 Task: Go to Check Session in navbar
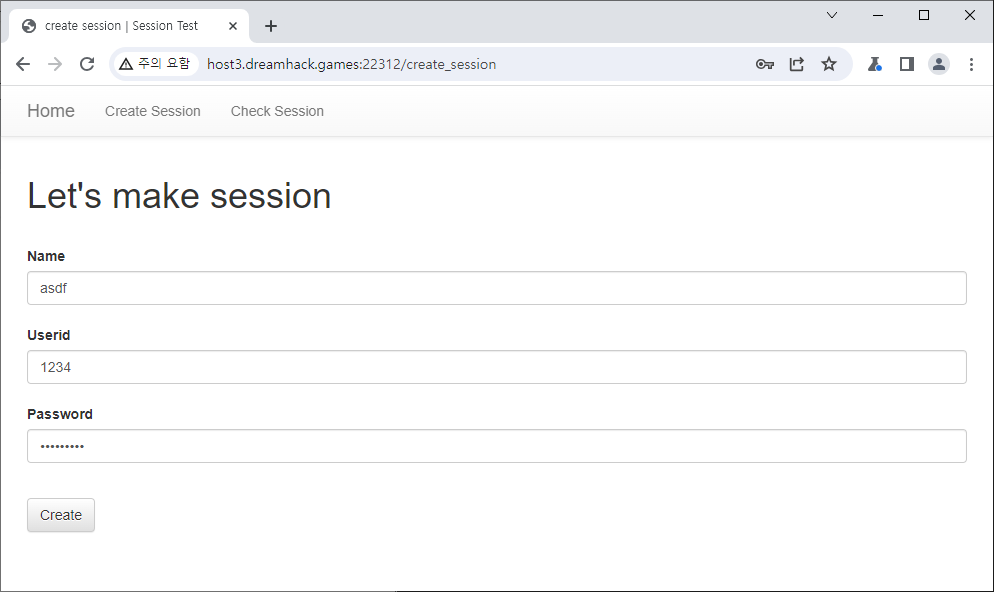(x=277, y=111)
